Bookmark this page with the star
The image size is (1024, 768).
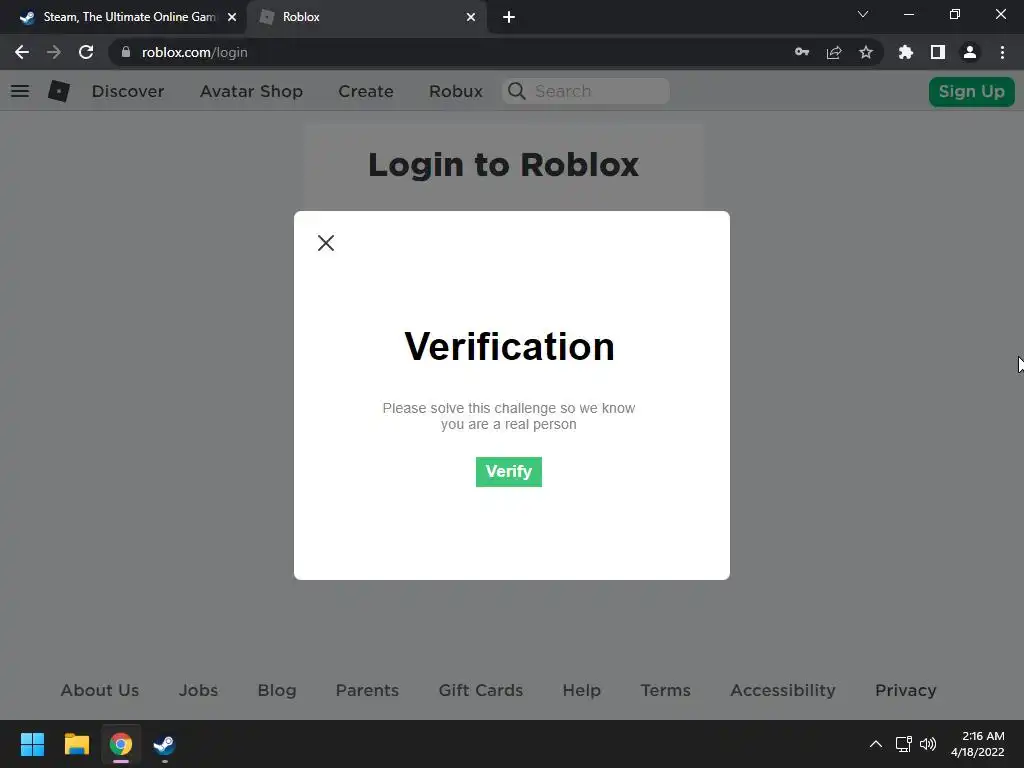tap(866, 52)
